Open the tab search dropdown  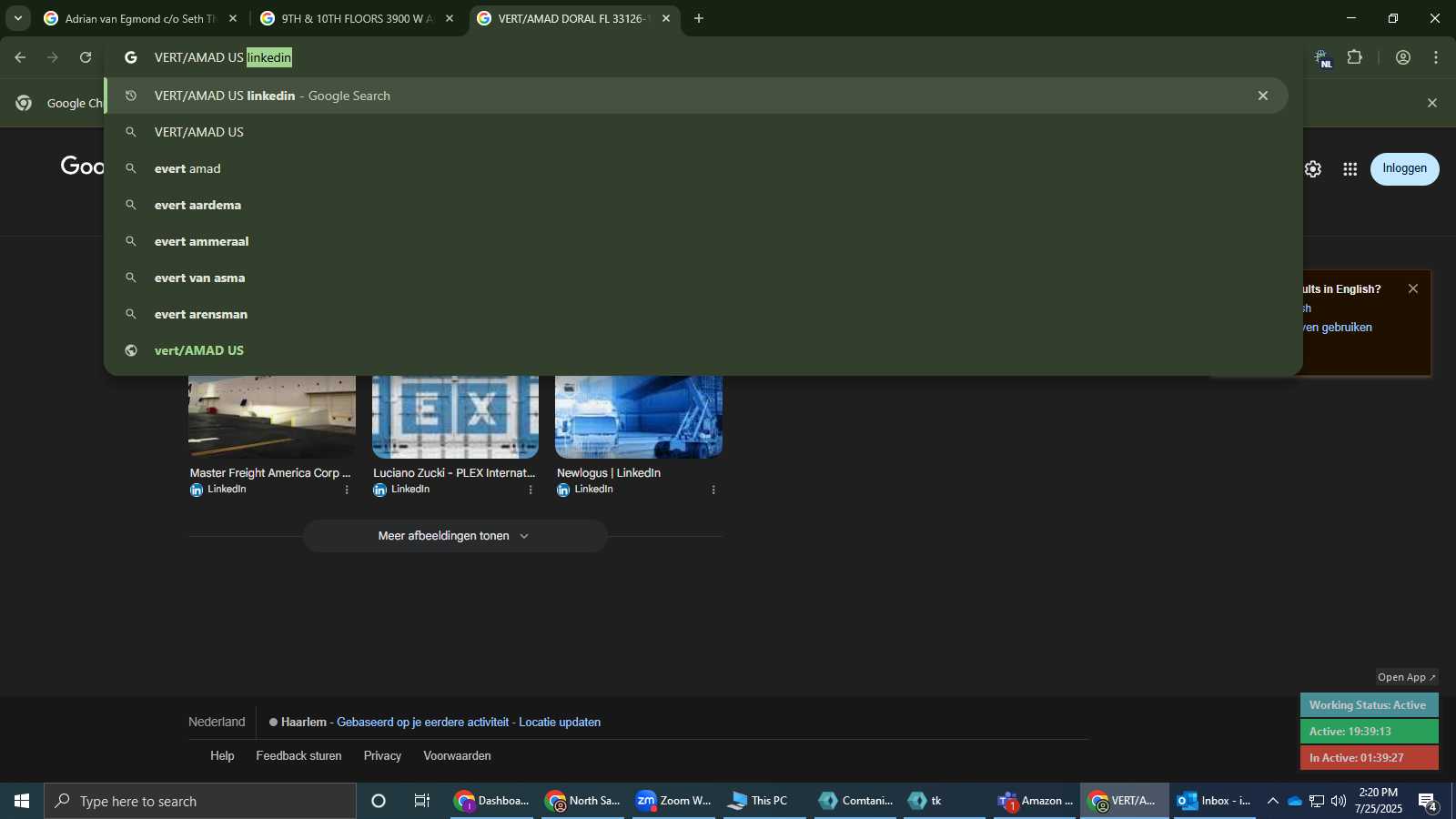[x=17, y=18]
